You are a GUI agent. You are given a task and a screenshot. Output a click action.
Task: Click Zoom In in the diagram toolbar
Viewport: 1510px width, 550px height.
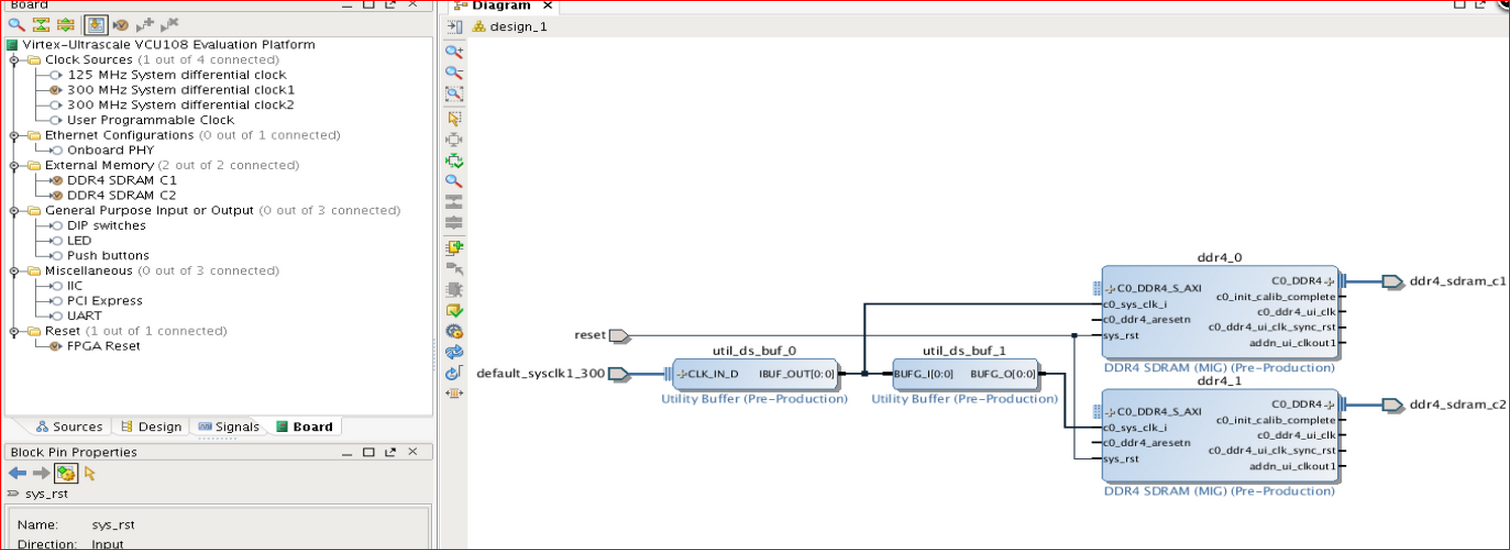click(x=454, y=52)
